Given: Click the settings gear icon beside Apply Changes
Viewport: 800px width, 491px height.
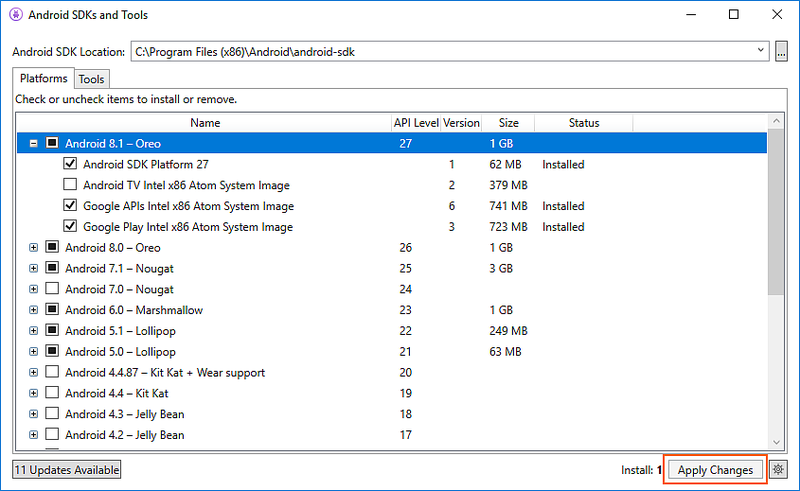Looking at the screenshot, I should [779, 470].
